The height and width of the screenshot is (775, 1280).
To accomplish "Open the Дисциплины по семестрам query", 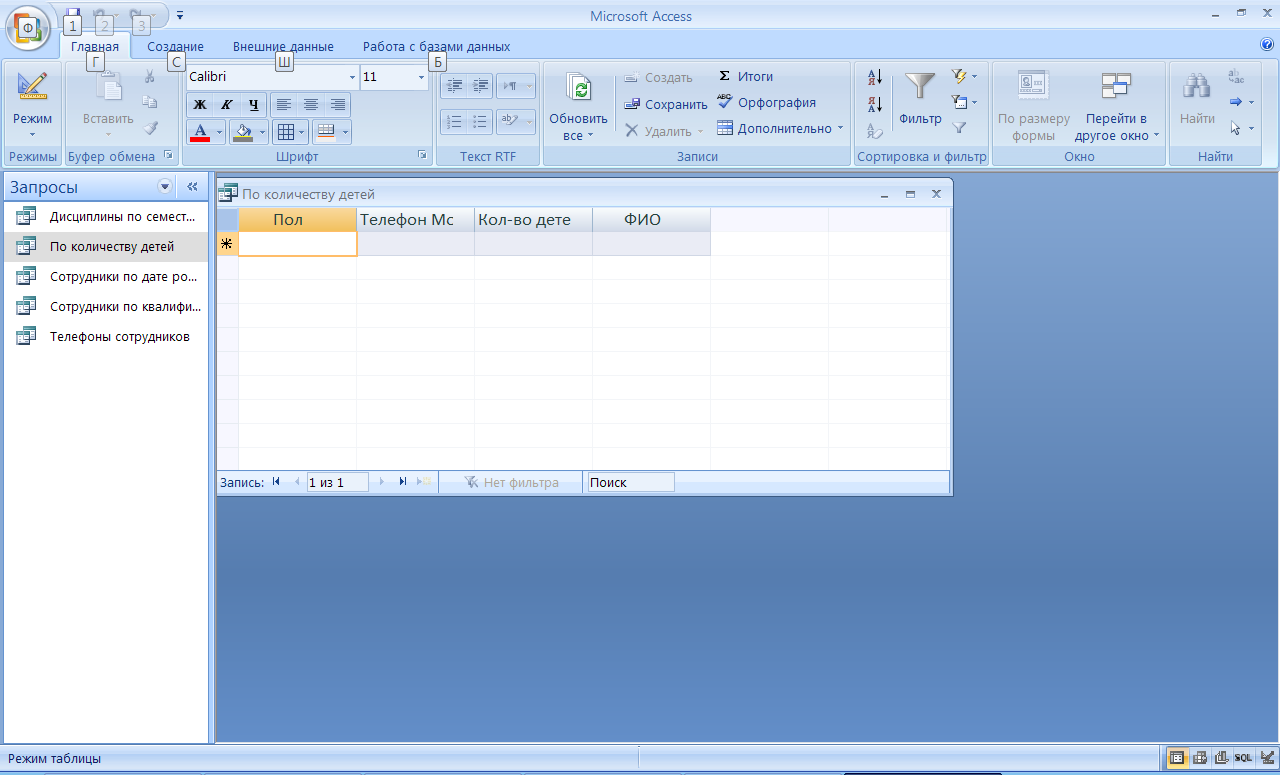I will [107, 216].
